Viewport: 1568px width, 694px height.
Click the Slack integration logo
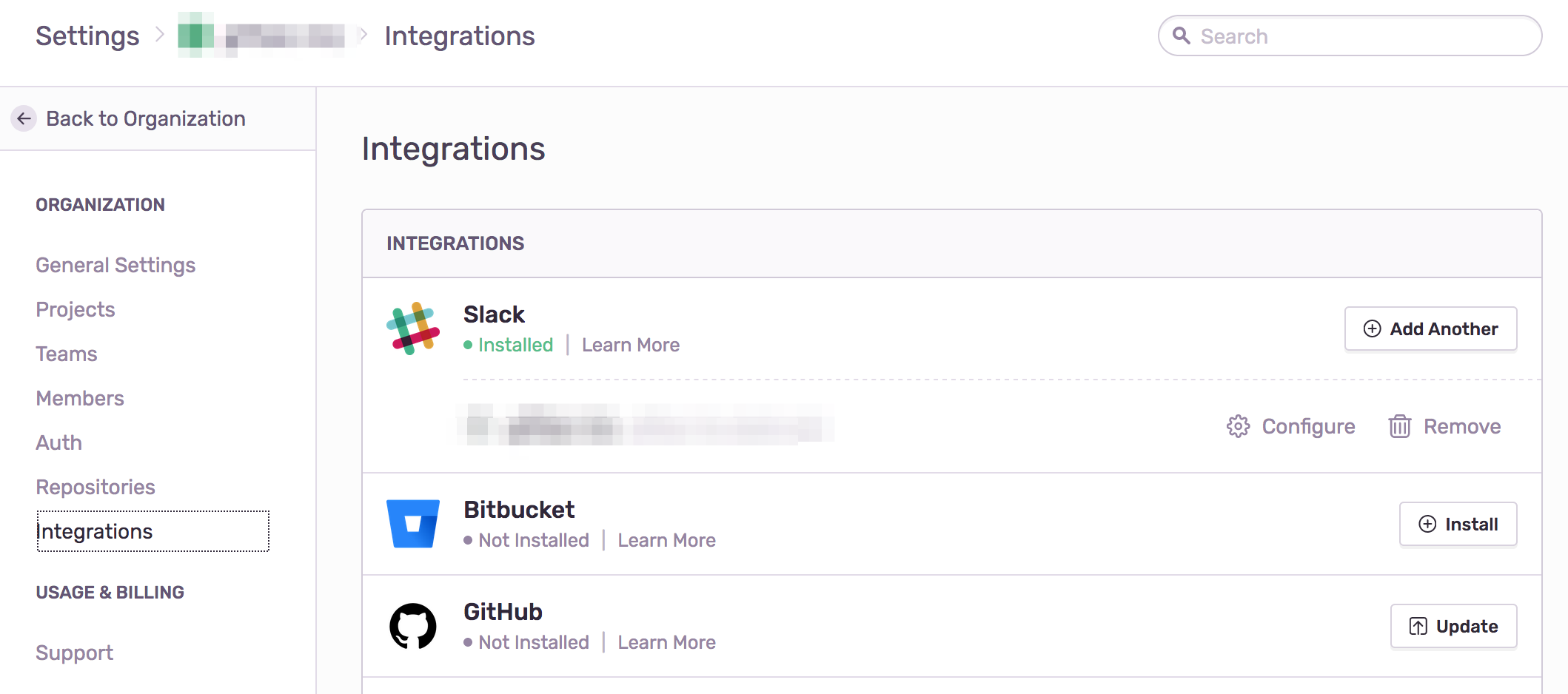pos(412,329)
